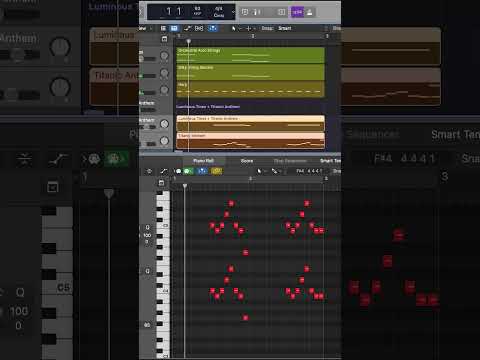The width and height of the screenshot is (480, 360).
Task: Toggle the white MIDI In button in Piano Roll
Action: click(x=178, y=171)
